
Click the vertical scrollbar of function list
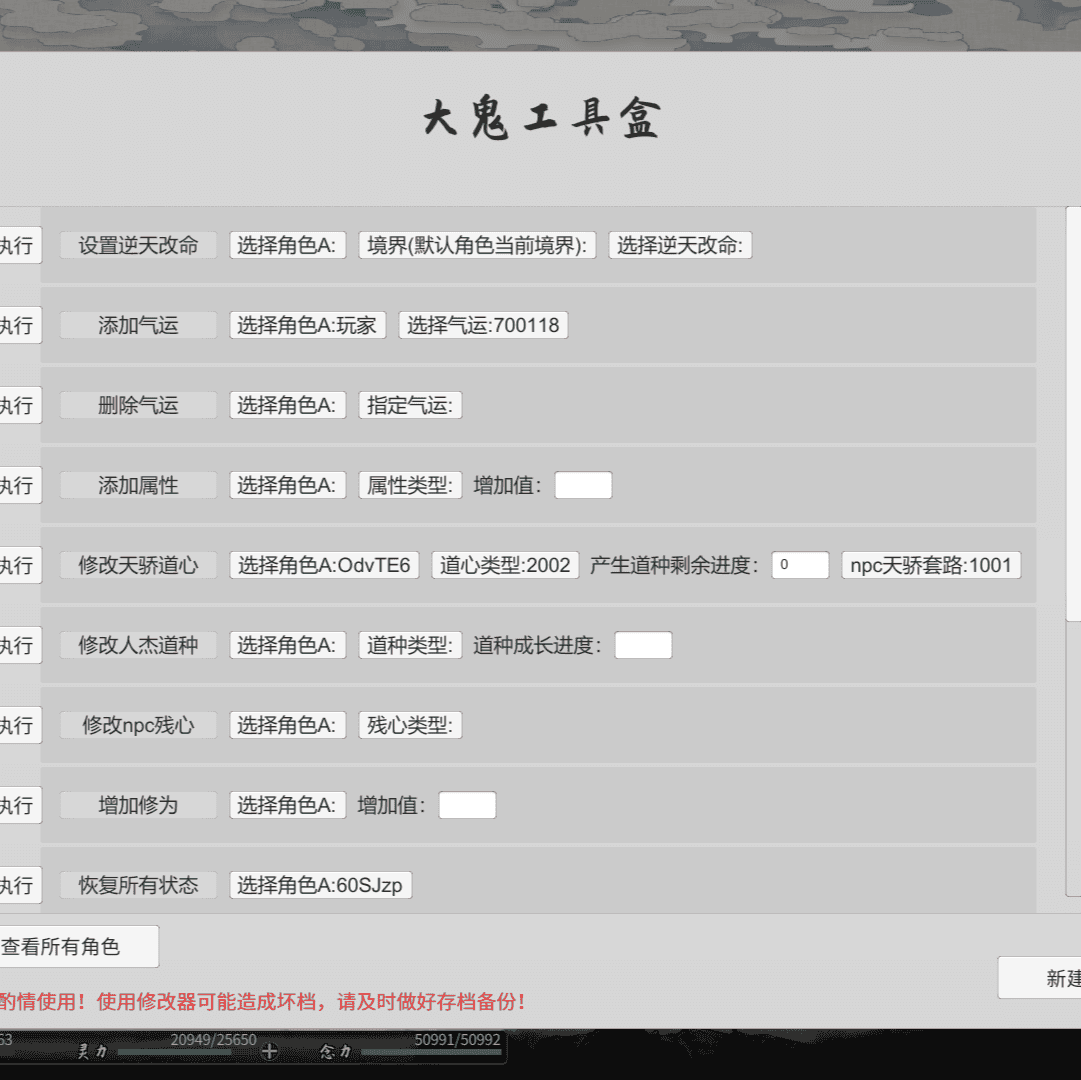point(1073,414)
